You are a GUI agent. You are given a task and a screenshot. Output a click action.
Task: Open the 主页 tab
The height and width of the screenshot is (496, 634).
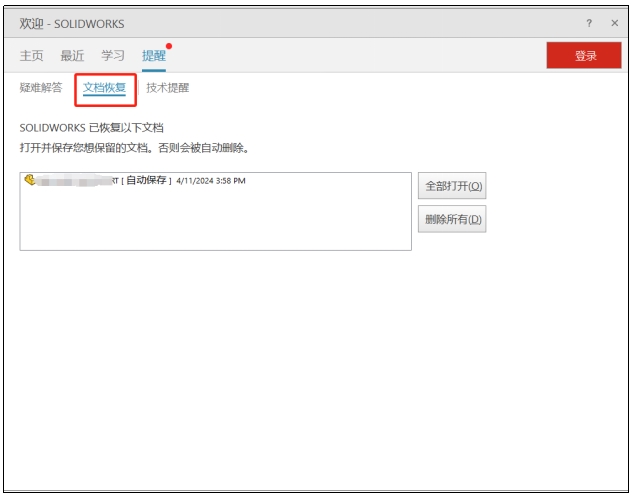(31, 55)
